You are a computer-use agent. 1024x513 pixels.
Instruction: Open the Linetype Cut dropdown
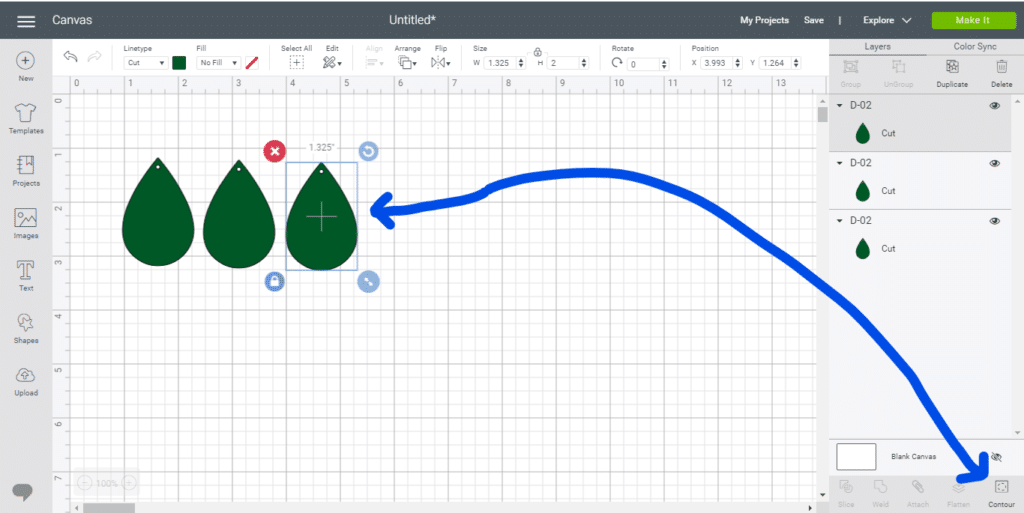(146, 63)
